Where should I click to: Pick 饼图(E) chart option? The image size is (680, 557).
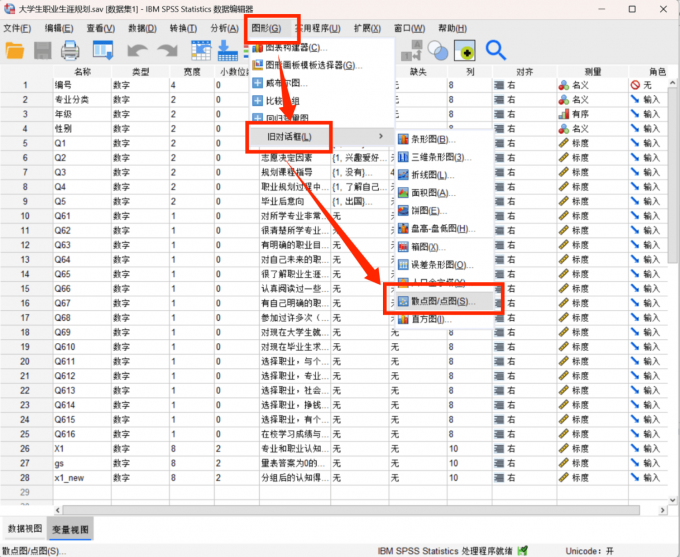tap(425, 210)
